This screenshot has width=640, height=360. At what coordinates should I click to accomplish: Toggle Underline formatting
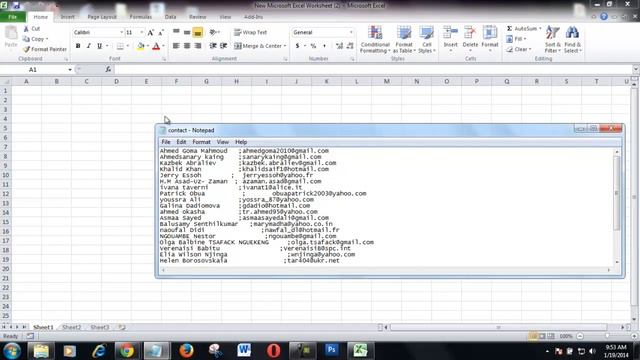coord(99,46)
